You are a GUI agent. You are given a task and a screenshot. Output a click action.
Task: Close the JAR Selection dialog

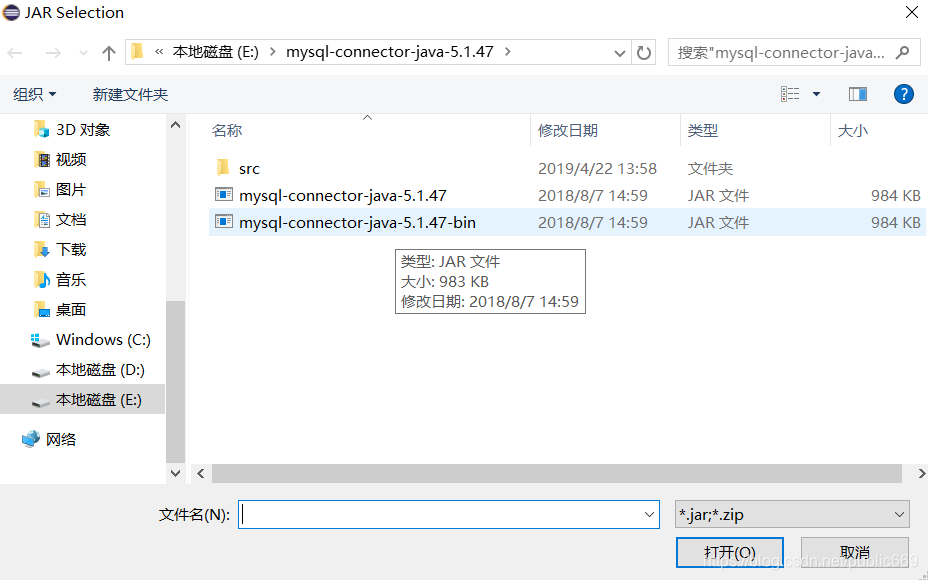point(912,12)
